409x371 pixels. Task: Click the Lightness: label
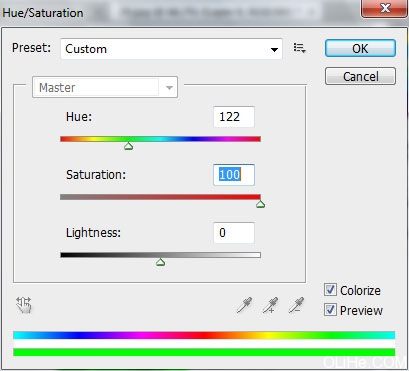(93, 233)
